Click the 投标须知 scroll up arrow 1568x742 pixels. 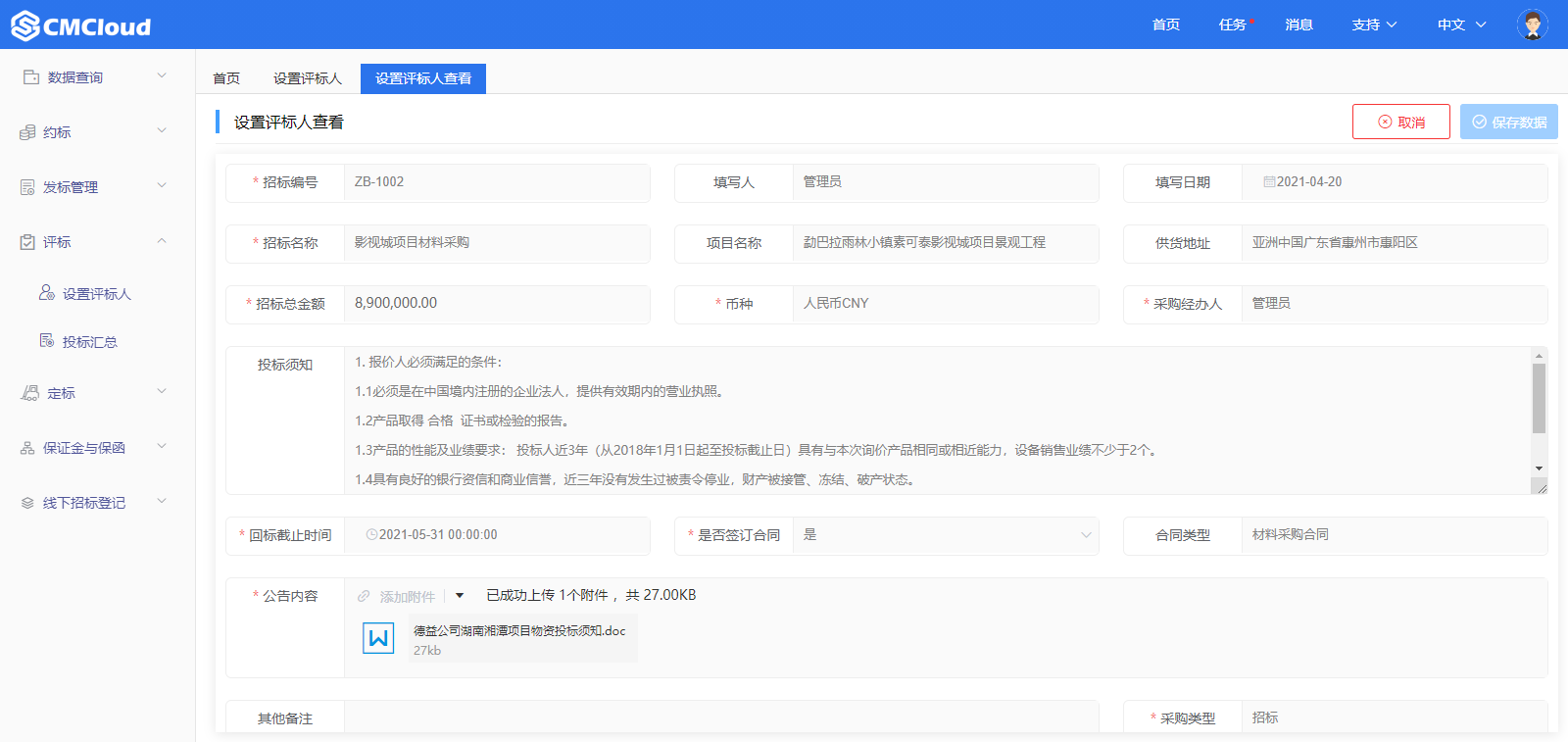pos(1539,356)
